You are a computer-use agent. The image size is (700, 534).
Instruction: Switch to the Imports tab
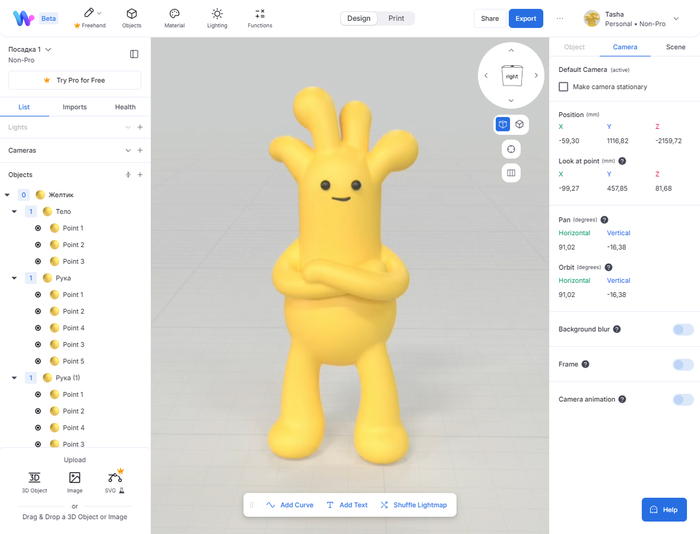pyautogui.click(x=75, y=107)
